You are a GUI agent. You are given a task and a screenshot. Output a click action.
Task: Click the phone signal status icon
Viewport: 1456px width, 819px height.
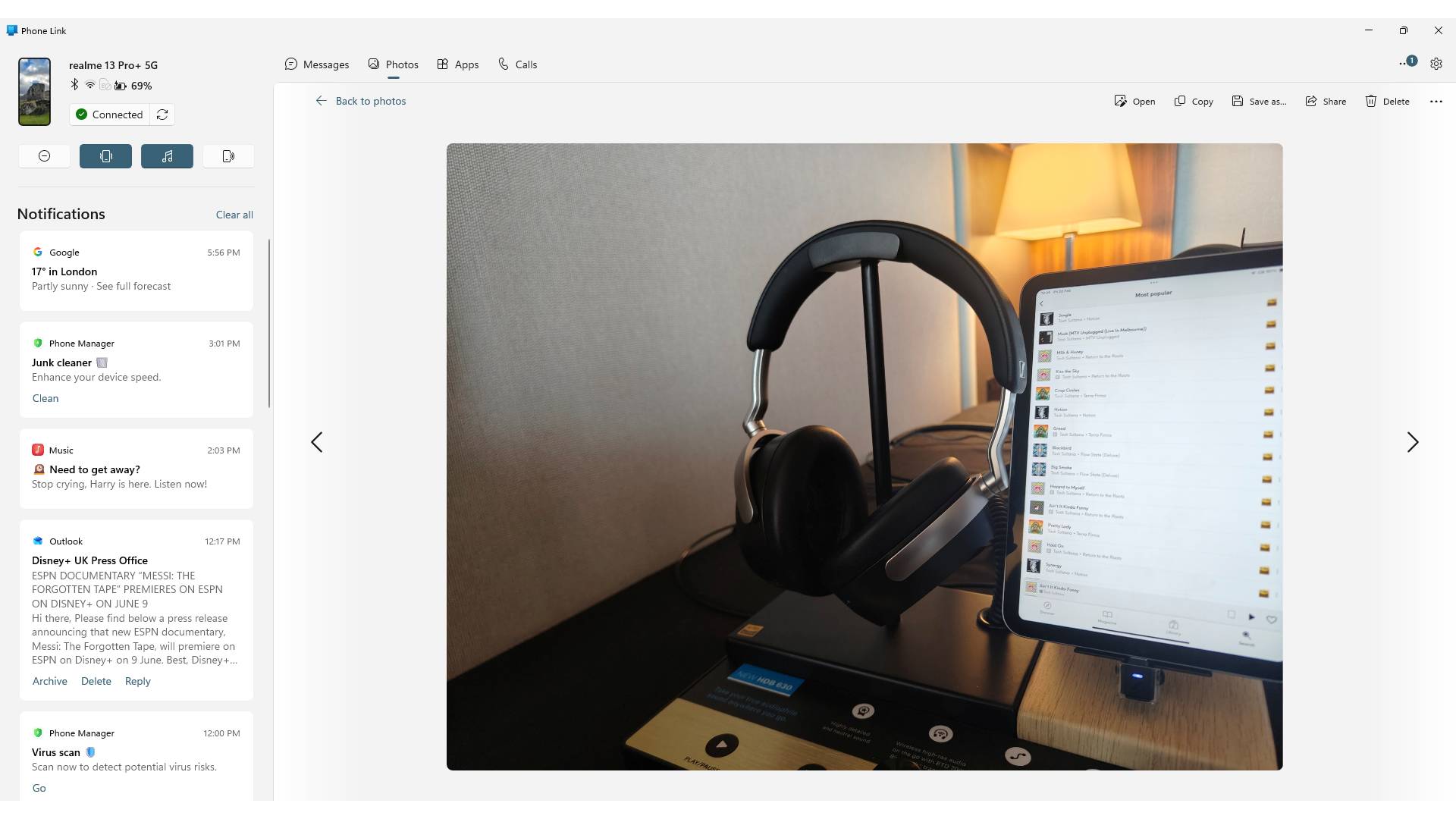(105, 85)
